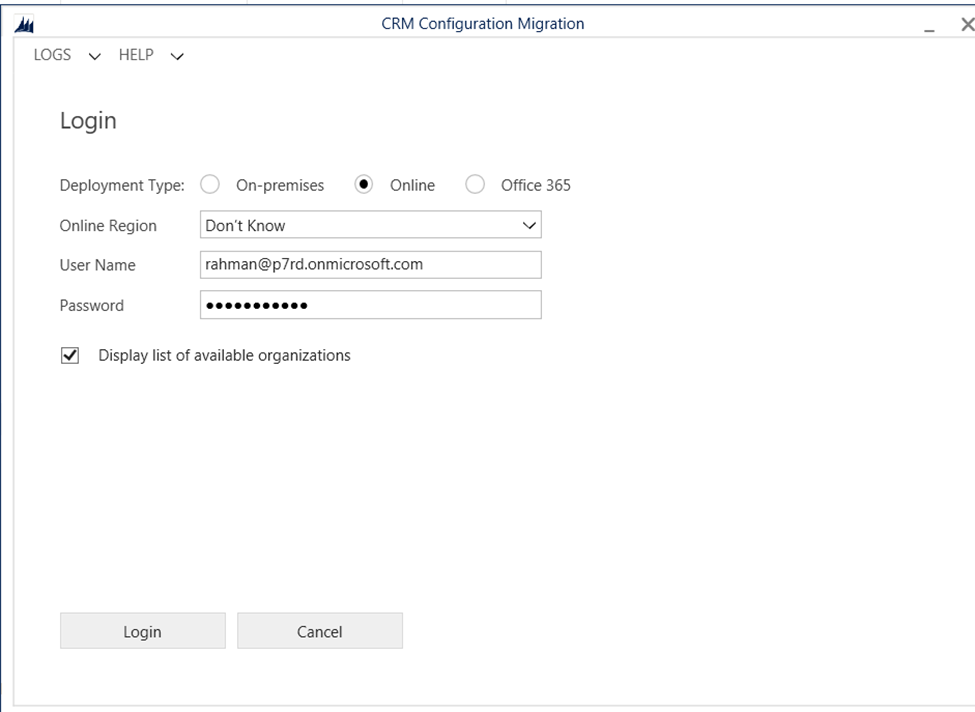Open the HELP menu

pos(151,55)
